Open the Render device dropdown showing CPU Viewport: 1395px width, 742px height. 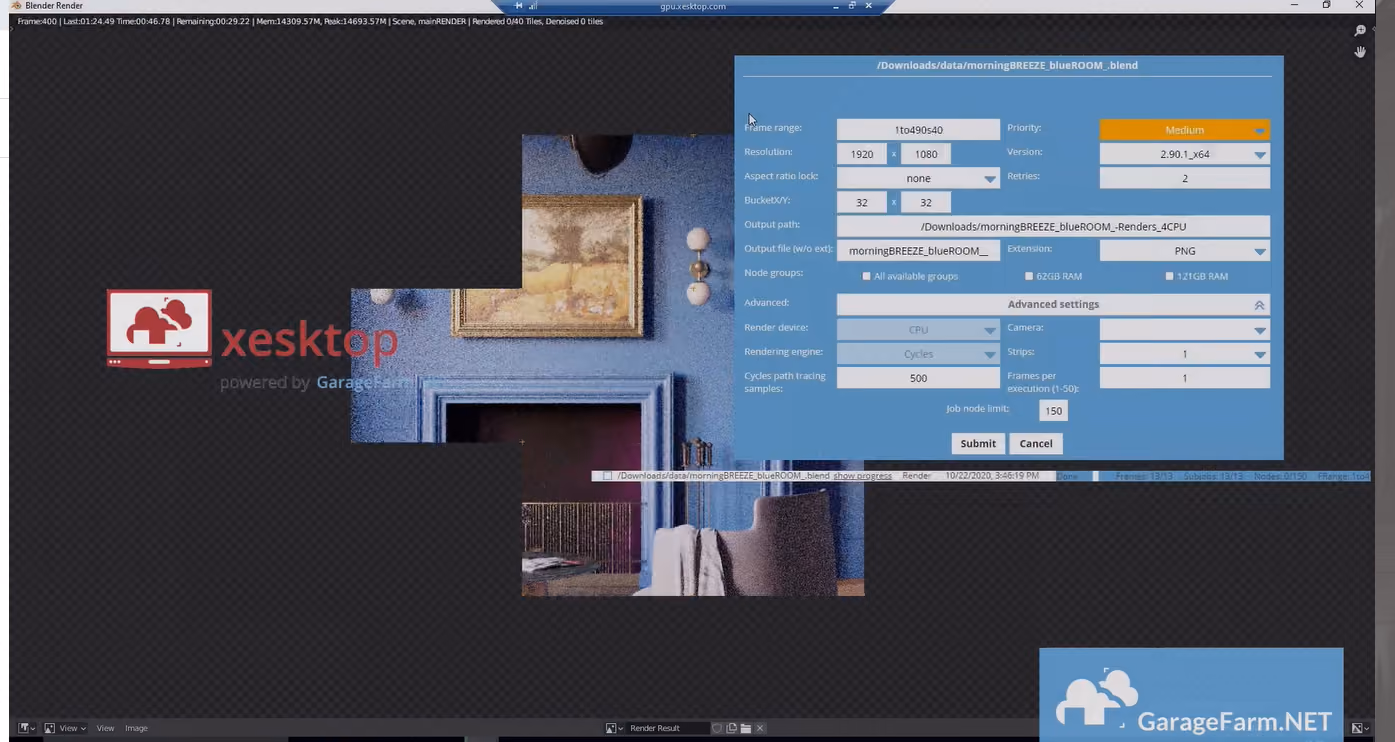pyautogui.click(x=918, y=329)
